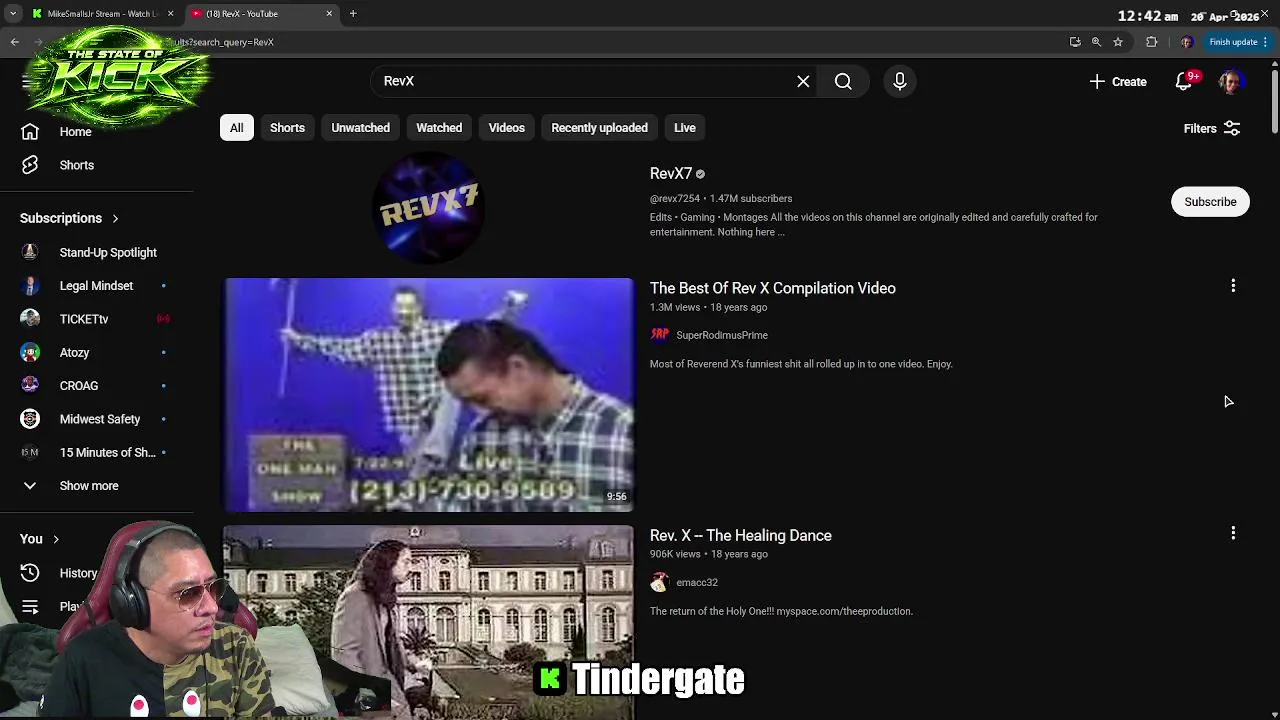Screen dimensions: 1280x720
Task: Open the tab search dropdown arrow
Action: point(13,14)
